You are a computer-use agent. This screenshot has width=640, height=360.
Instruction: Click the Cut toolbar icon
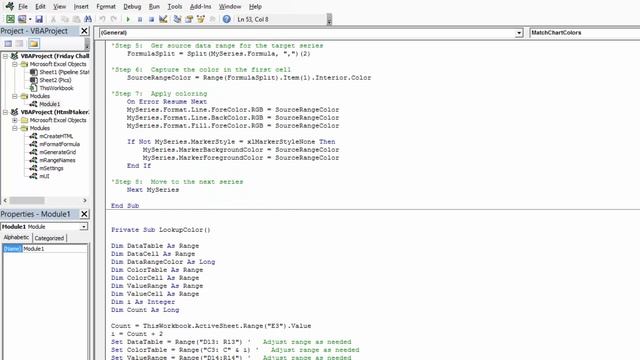[53, 19]
